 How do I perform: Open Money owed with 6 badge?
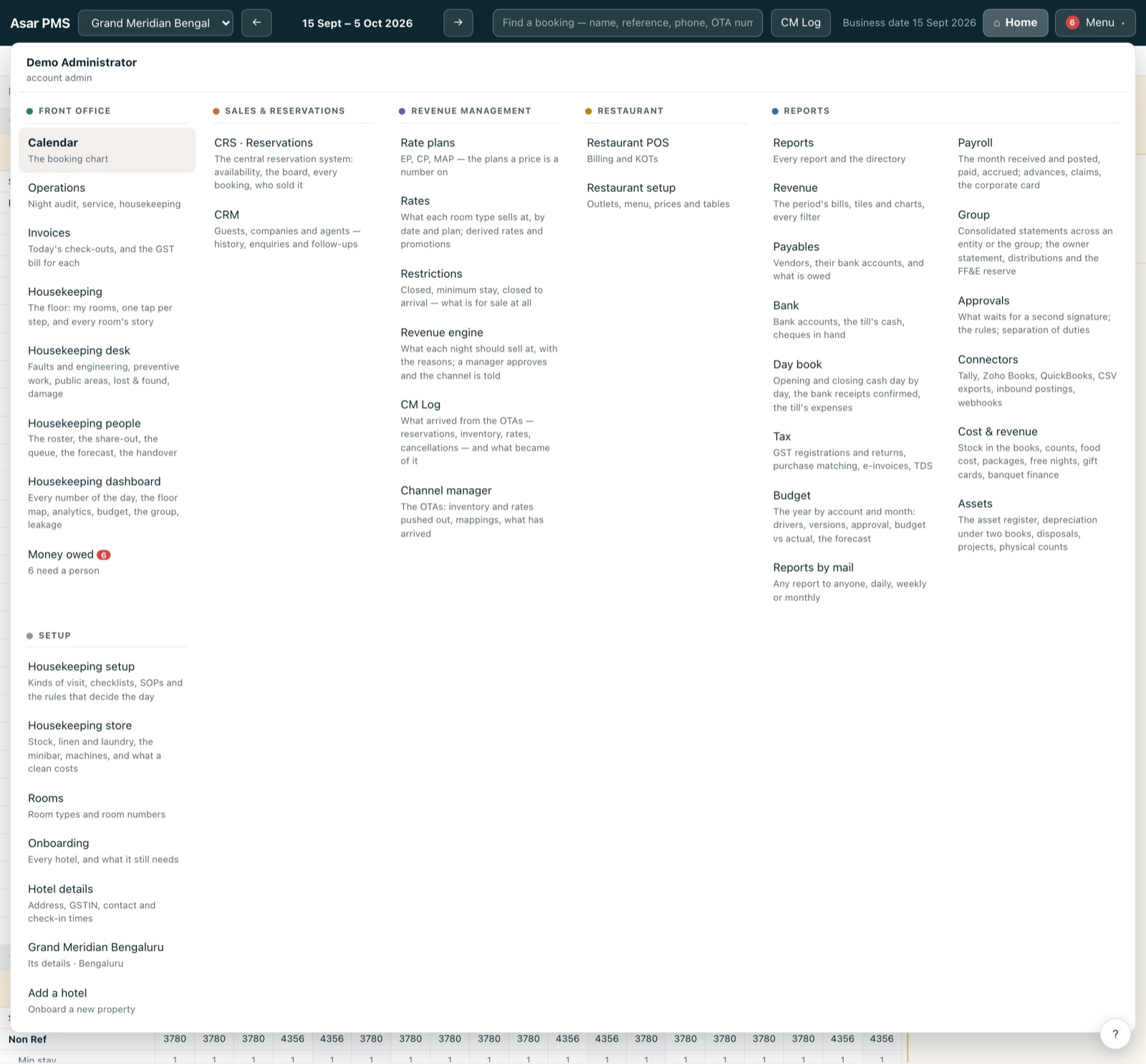[107, 562]
